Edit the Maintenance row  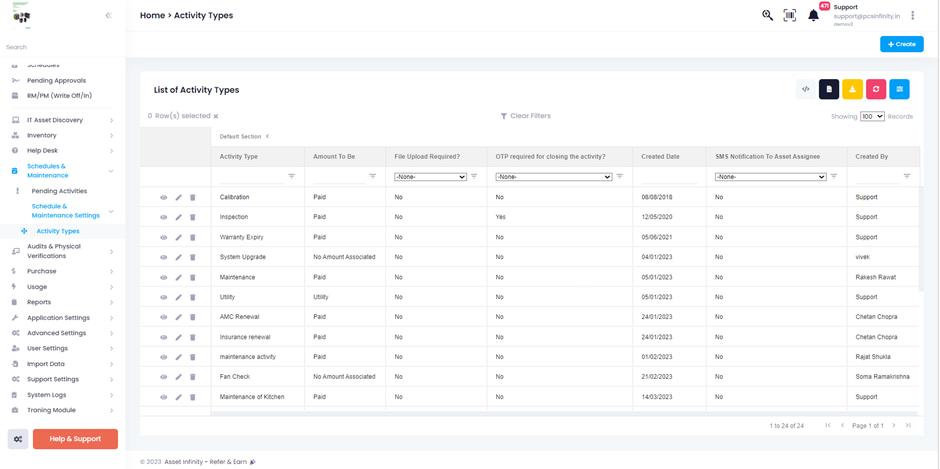click(178, 277)
